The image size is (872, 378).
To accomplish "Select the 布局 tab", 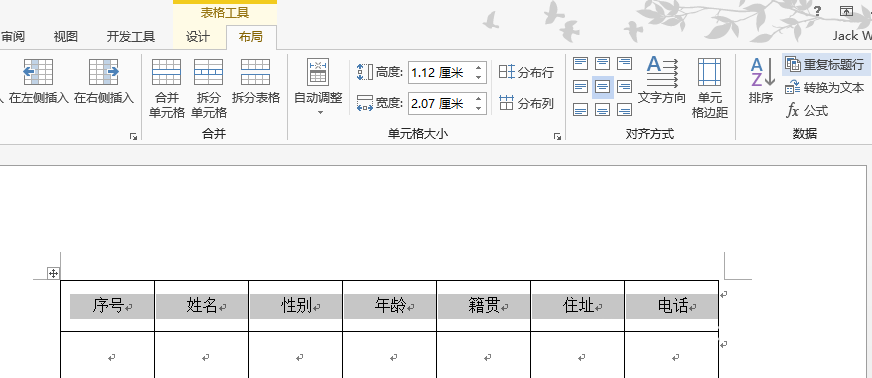I will pyautogui.click(x=251, y=37).
